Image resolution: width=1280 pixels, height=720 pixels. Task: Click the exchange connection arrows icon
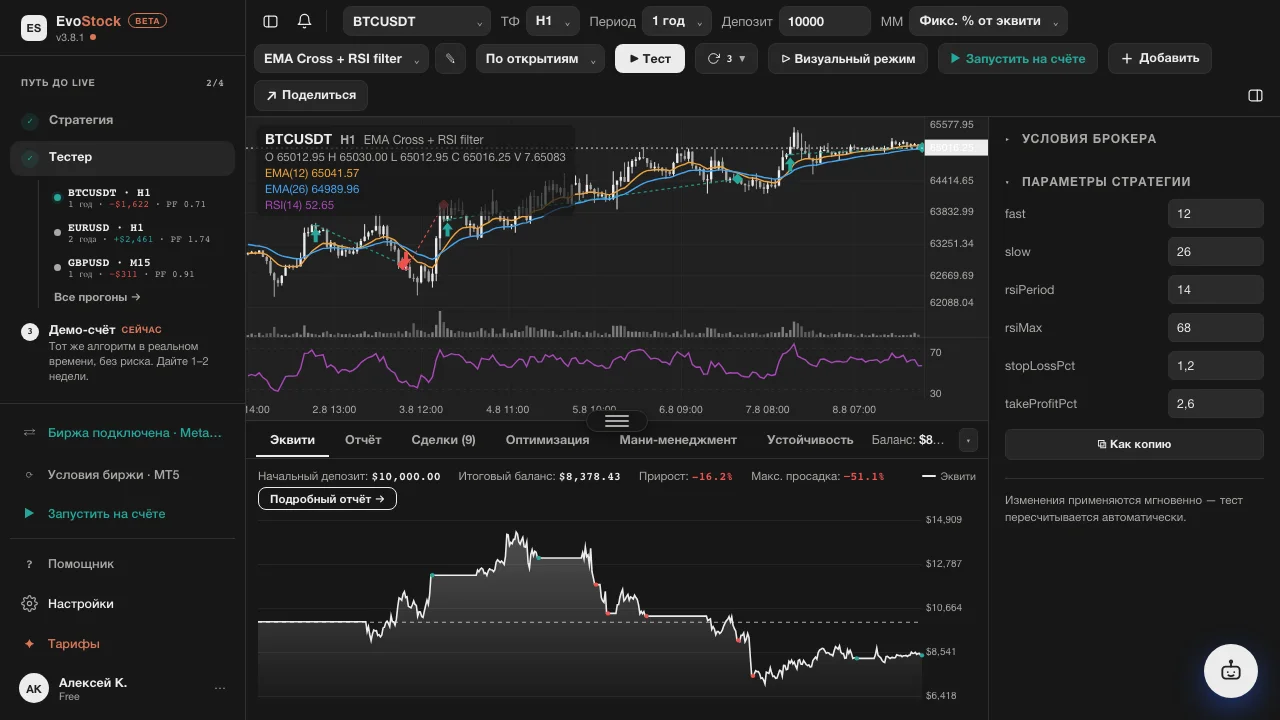[29, 433]
